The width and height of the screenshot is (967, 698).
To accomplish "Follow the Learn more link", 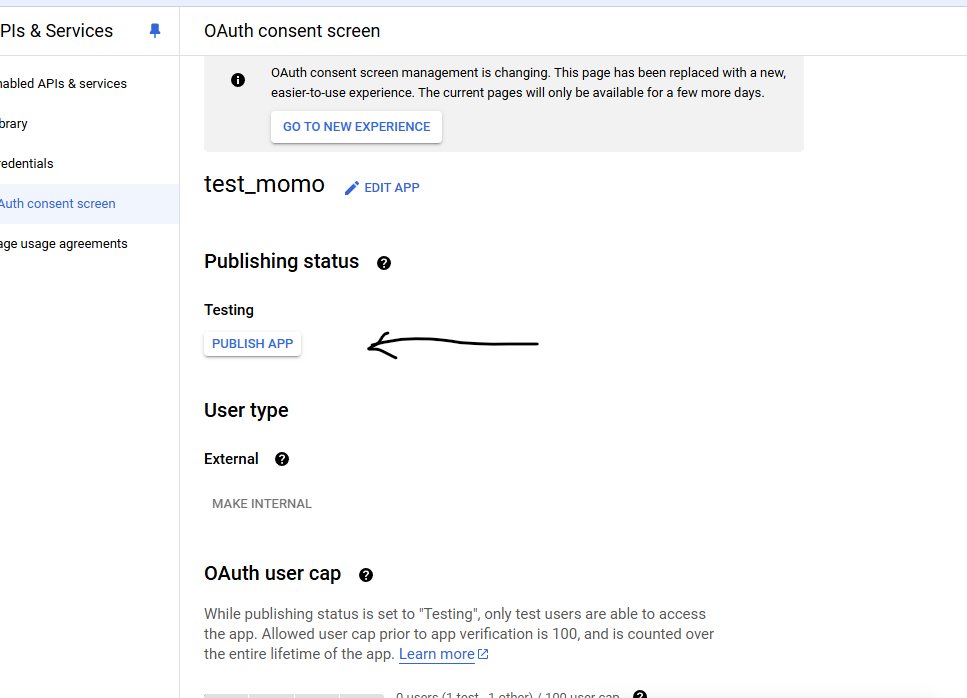I will tap(437, 654).
